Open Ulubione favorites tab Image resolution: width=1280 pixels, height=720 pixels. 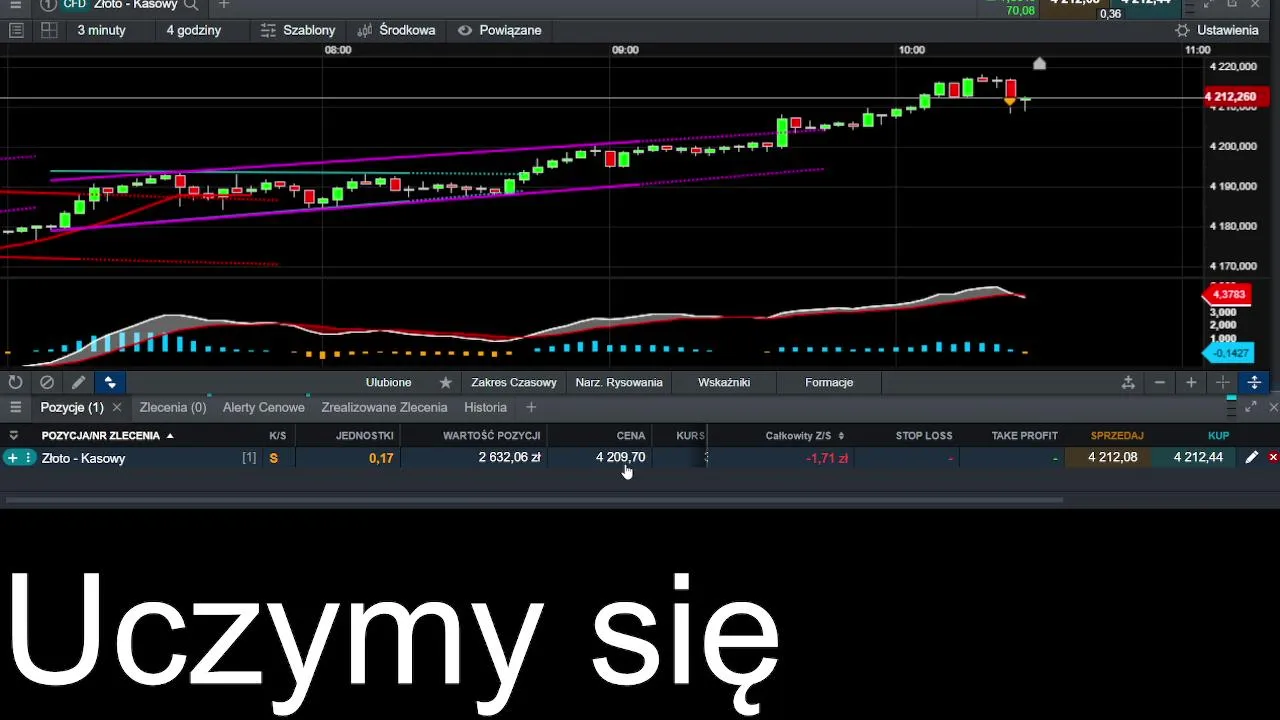(388, 382)
